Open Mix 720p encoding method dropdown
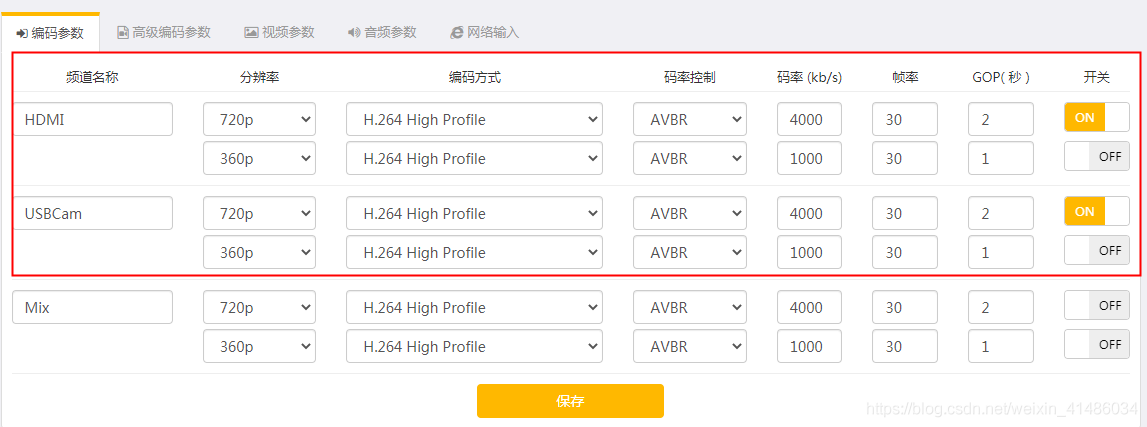The width and height of the screenshot is (1147, 427). tap(474, 308)
